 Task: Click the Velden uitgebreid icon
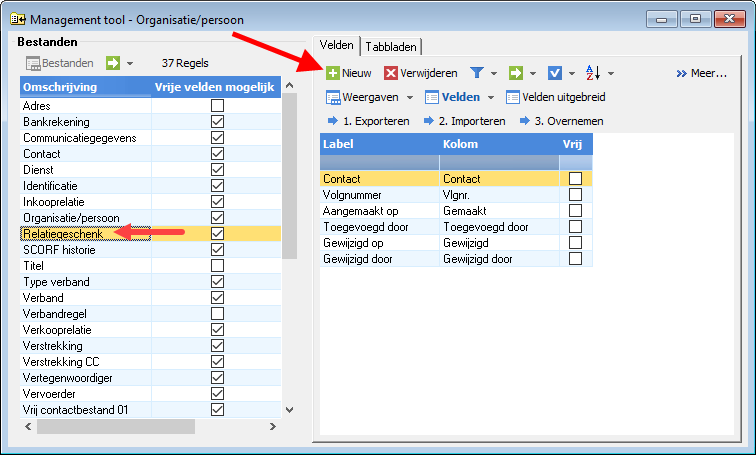click(513, 97)
